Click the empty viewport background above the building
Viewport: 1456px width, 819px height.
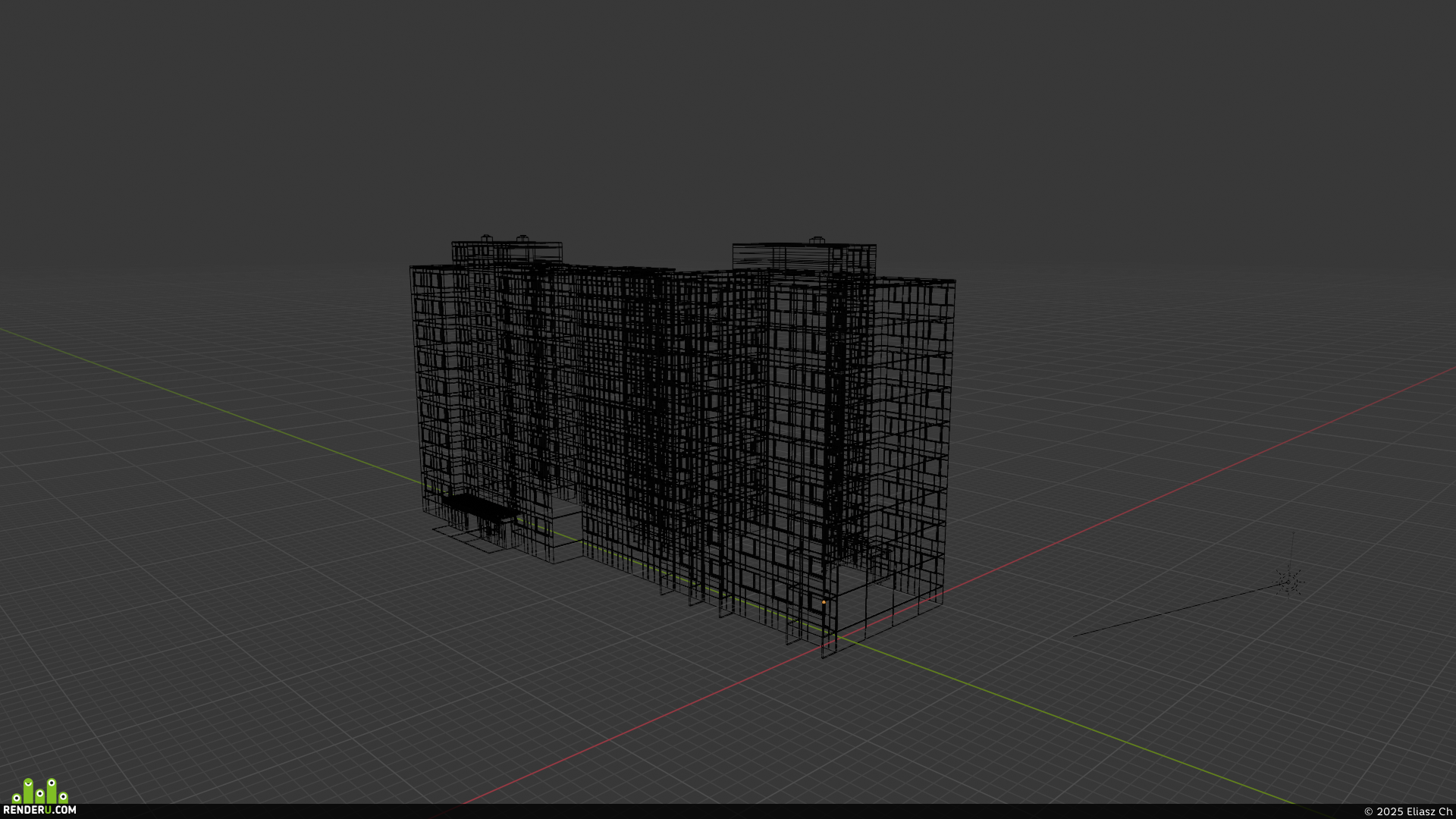tap(728, 114)
